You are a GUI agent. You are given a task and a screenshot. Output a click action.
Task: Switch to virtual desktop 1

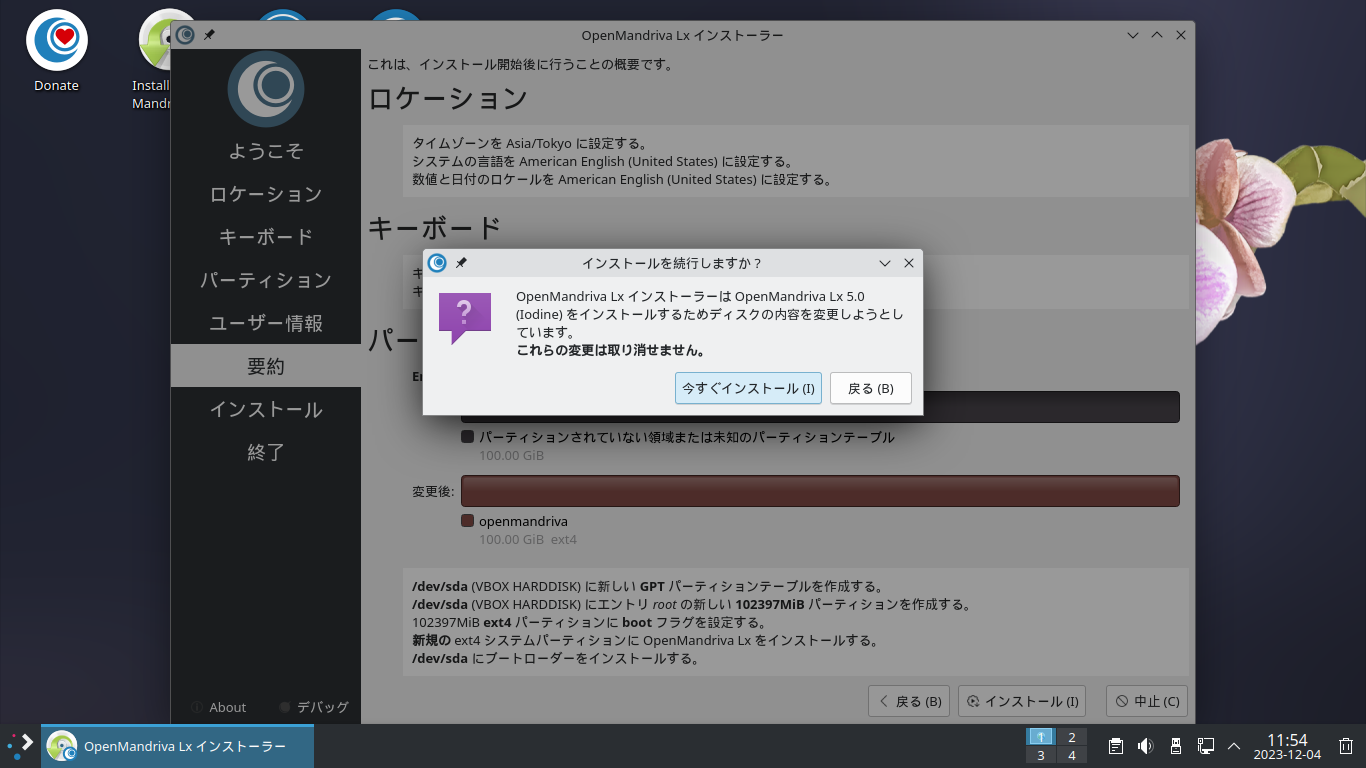tap(1041, 737)
